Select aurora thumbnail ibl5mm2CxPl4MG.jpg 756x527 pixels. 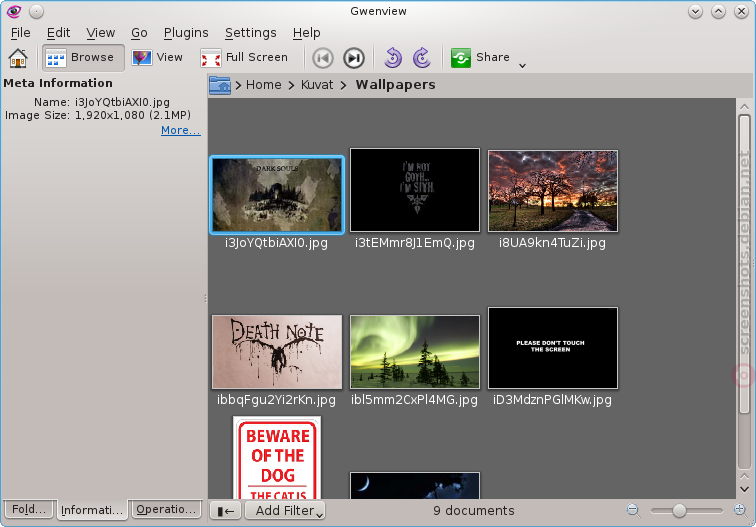(415, 352)
